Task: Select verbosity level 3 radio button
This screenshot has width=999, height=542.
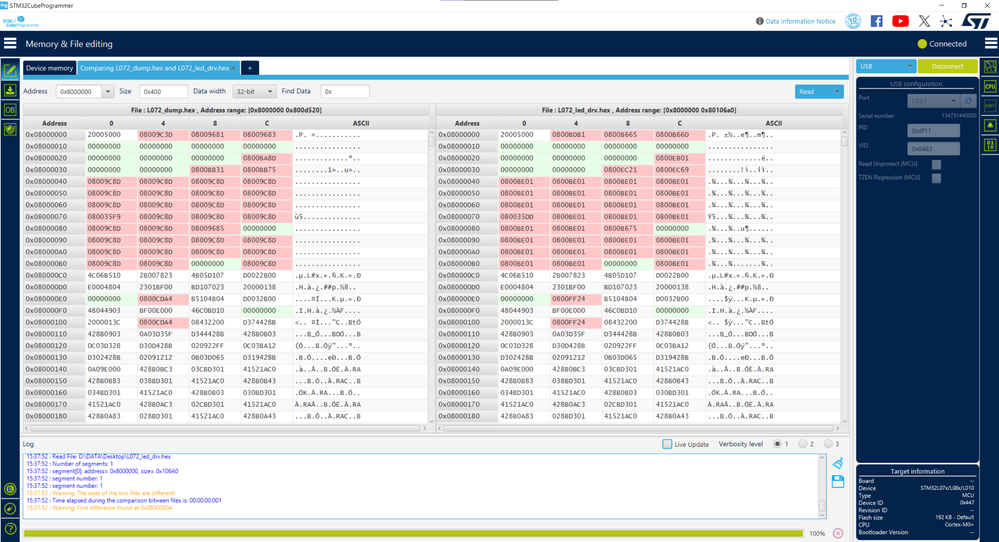Action: 828,444
